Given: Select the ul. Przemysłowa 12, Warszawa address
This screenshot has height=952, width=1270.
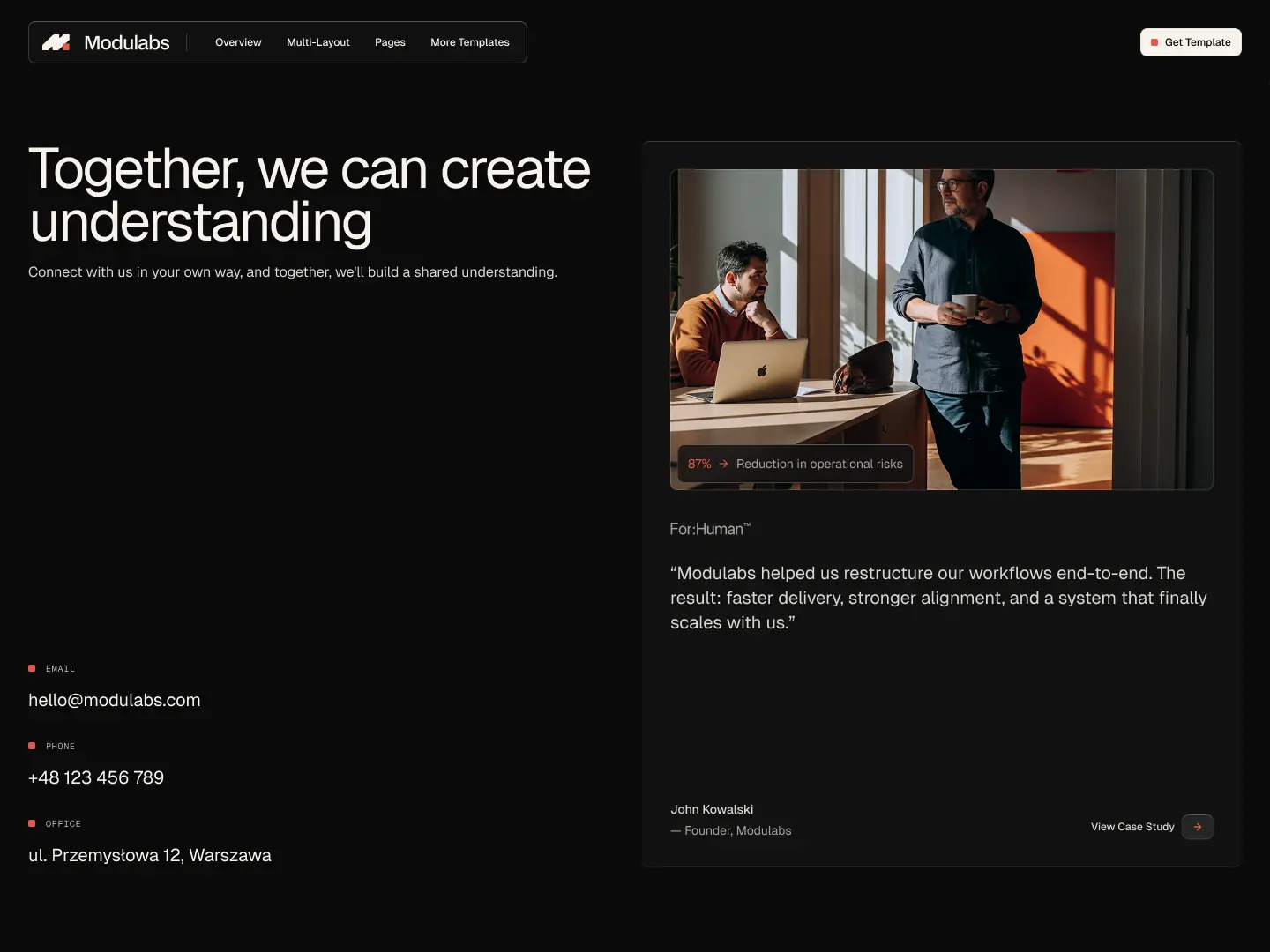Looking at the screenshot, I should (150, 855).
